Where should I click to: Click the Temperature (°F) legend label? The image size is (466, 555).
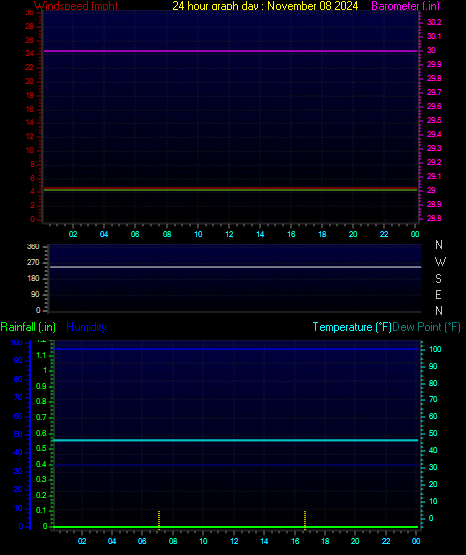352,327
